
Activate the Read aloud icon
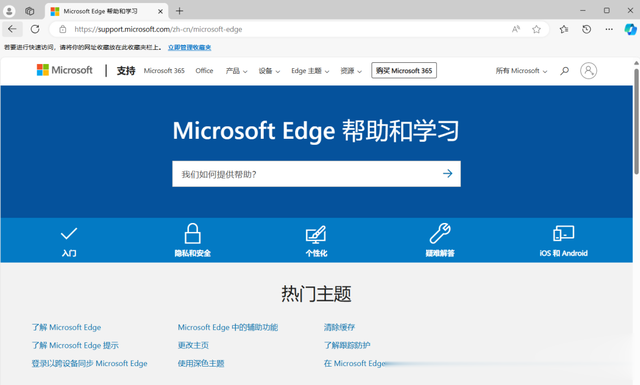click(x=516, y=29)
